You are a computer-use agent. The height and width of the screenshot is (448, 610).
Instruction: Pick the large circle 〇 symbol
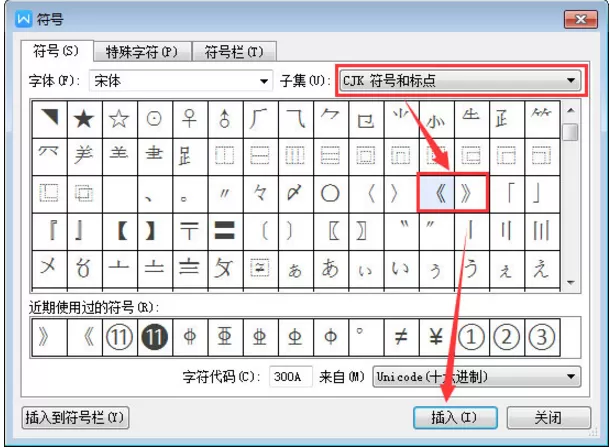tap(331, 193)
